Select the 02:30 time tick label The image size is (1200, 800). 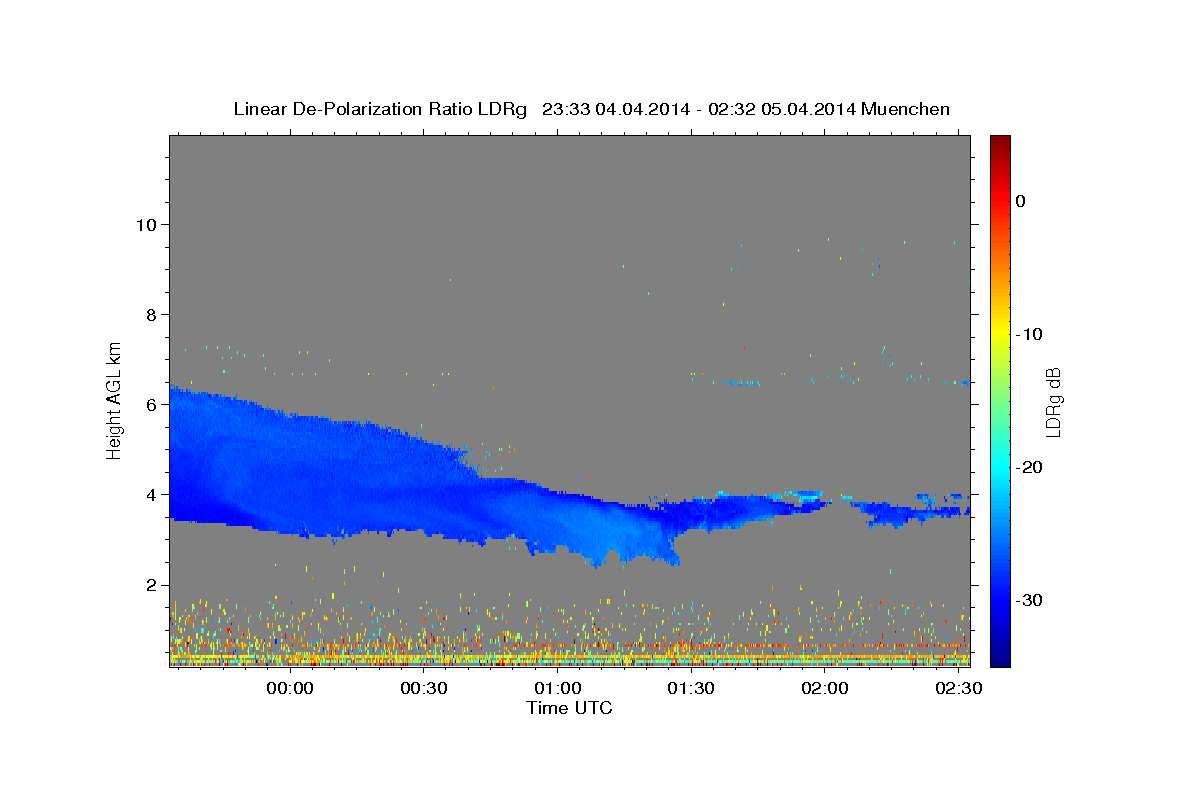click(958, 689)
